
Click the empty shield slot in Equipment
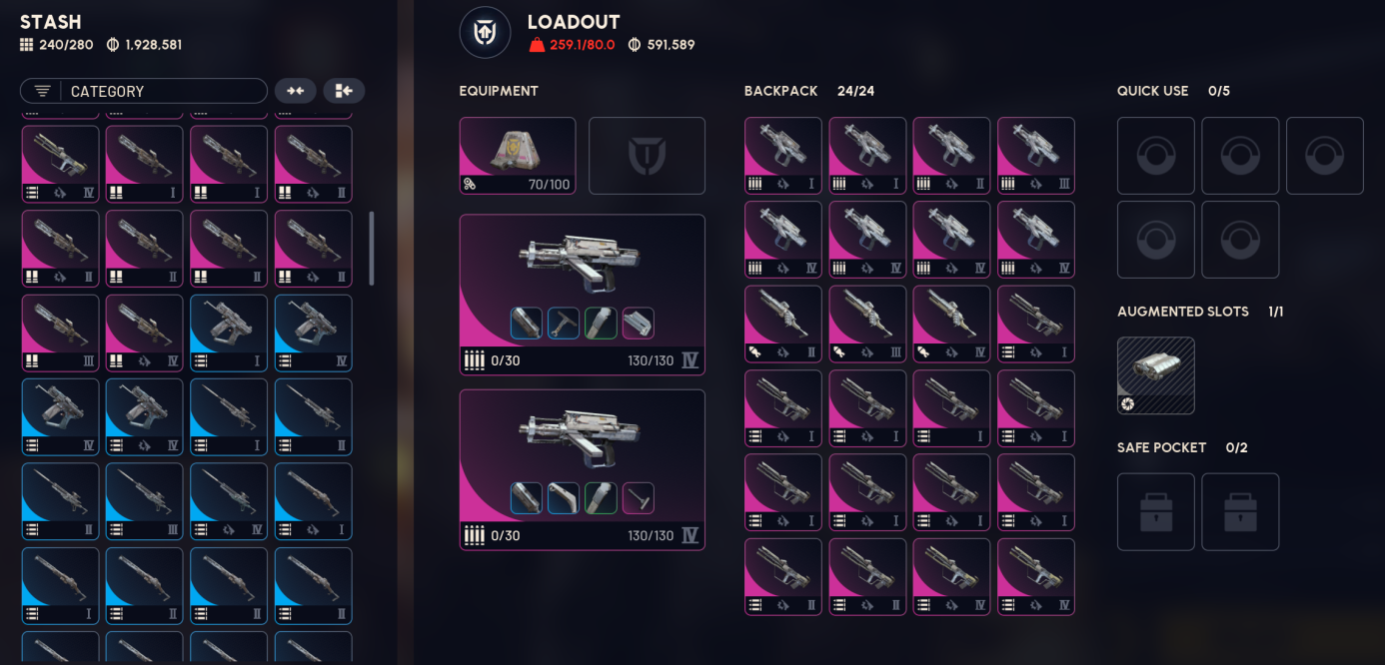point(647,156)
